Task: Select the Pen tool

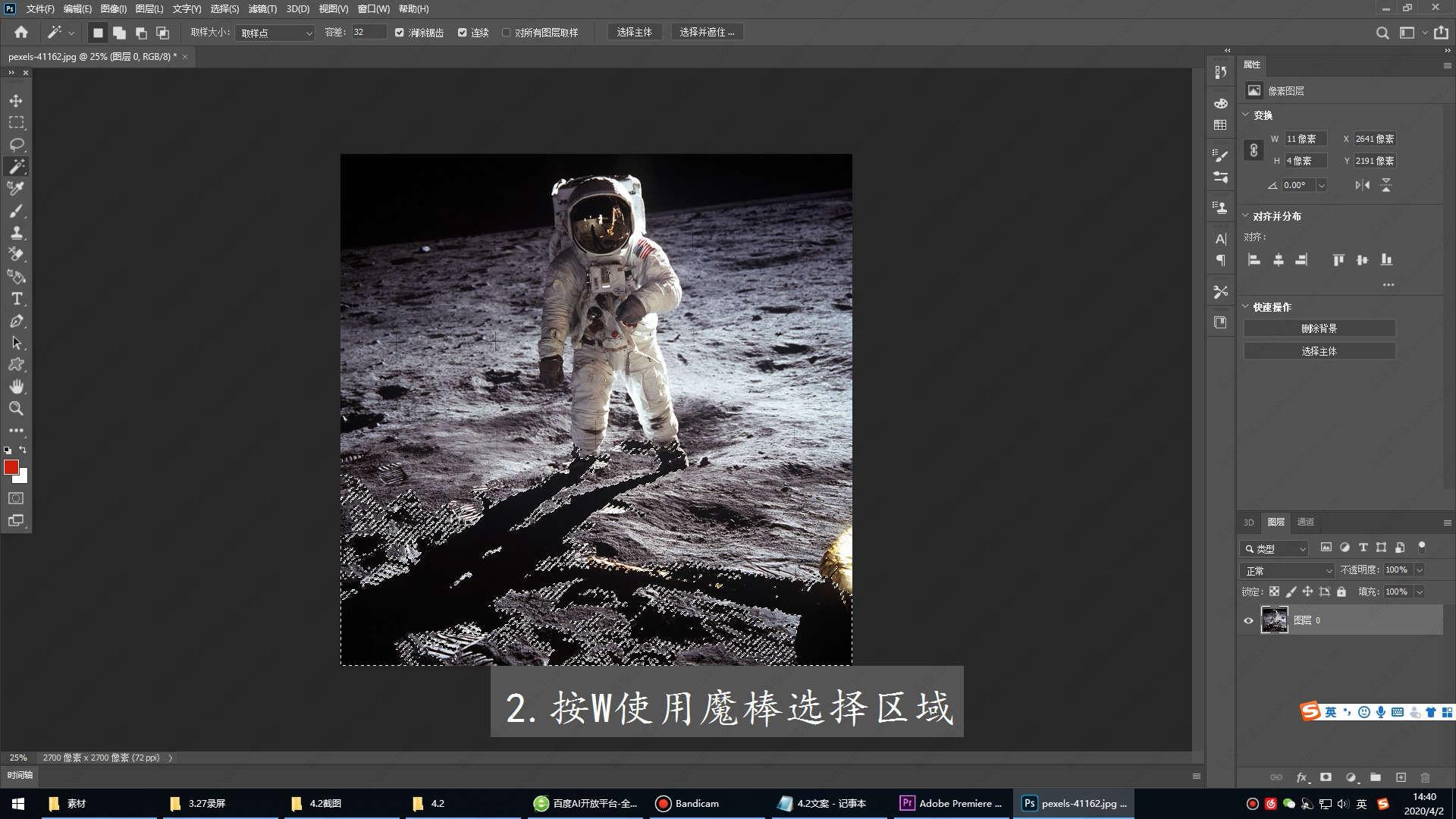Action: 16,321
